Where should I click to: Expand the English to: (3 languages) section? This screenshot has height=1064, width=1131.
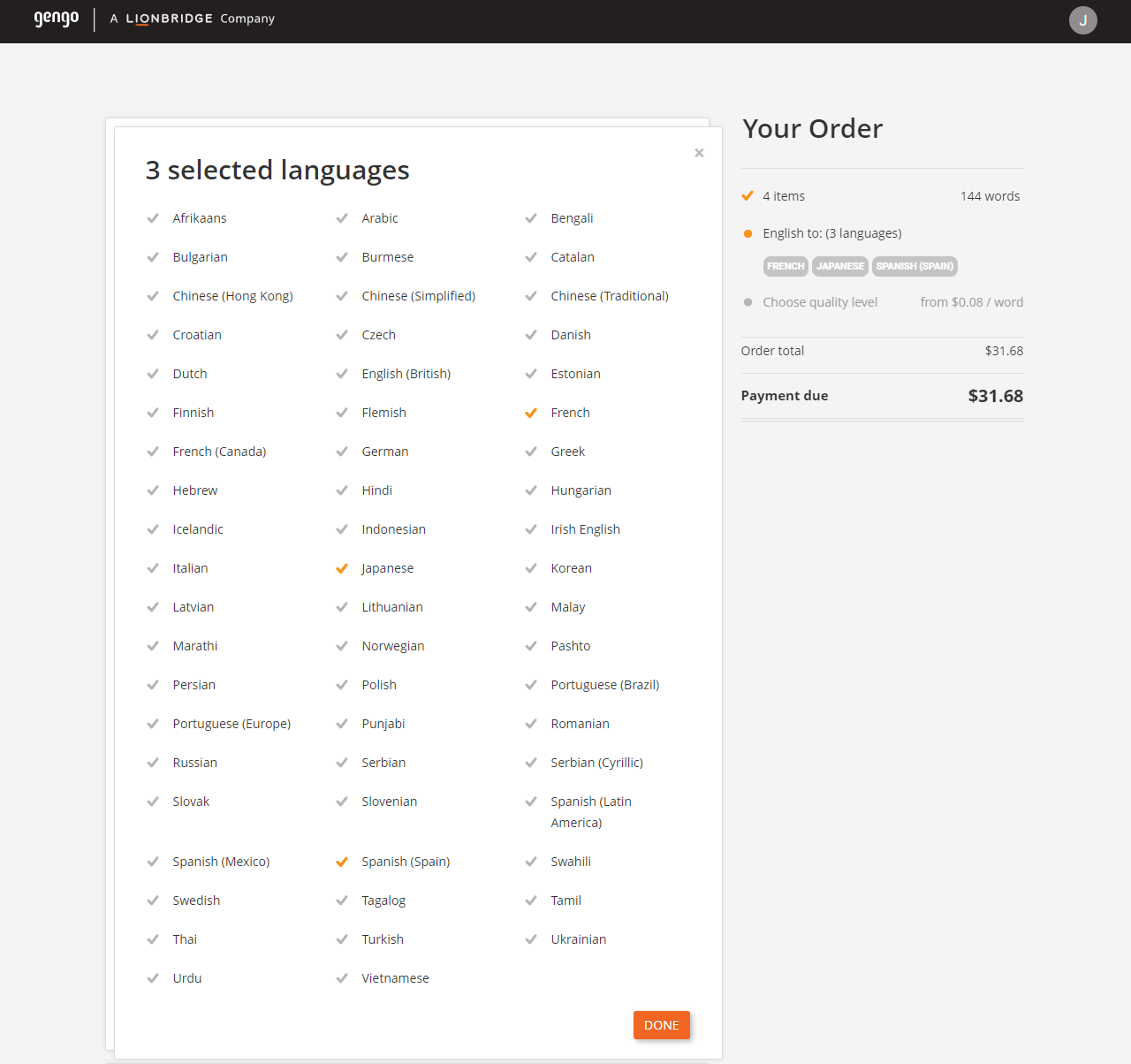click(831, 233)
